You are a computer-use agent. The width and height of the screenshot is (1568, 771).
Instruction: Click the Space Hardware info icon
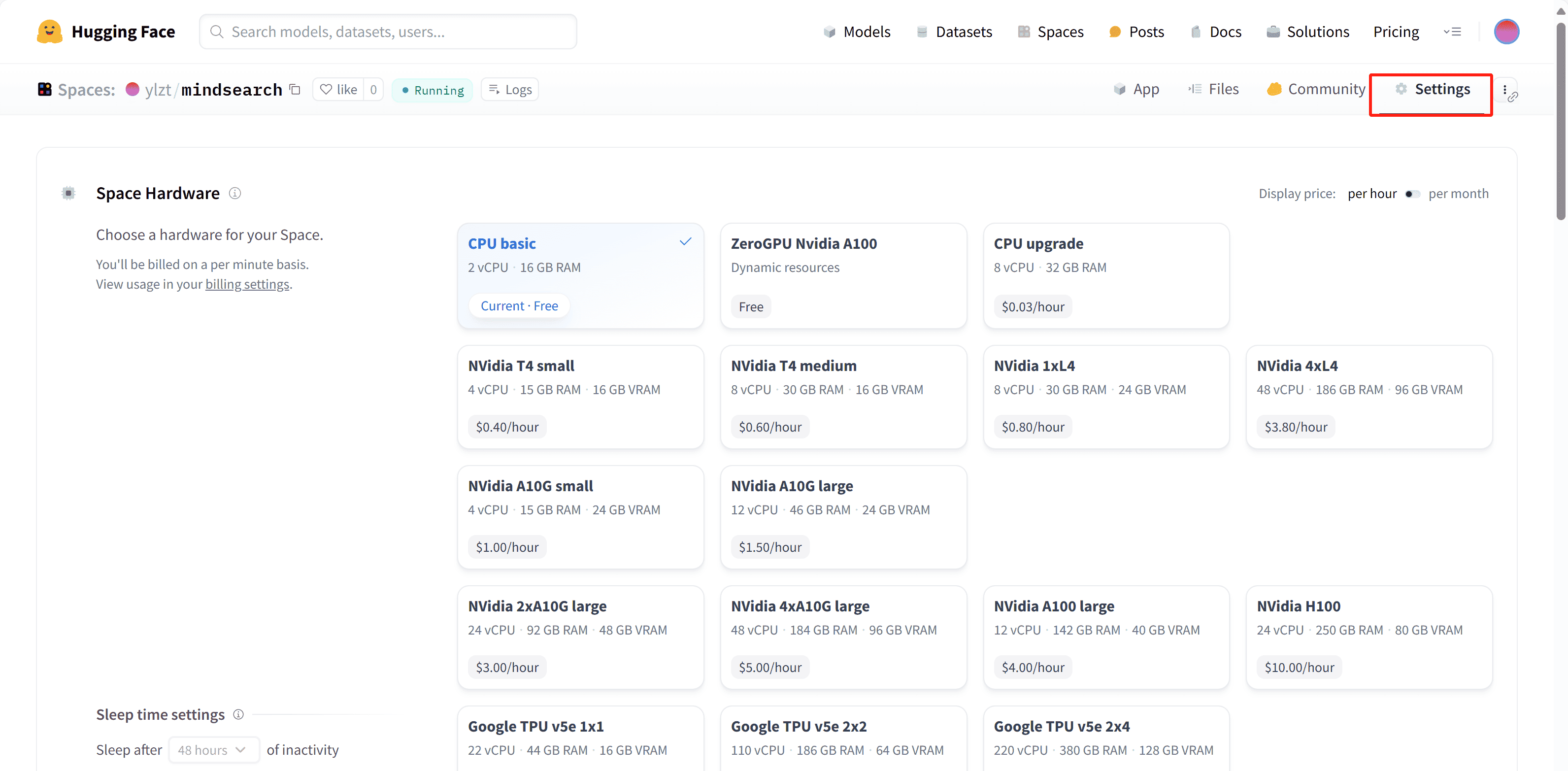[x=235, y=194]
